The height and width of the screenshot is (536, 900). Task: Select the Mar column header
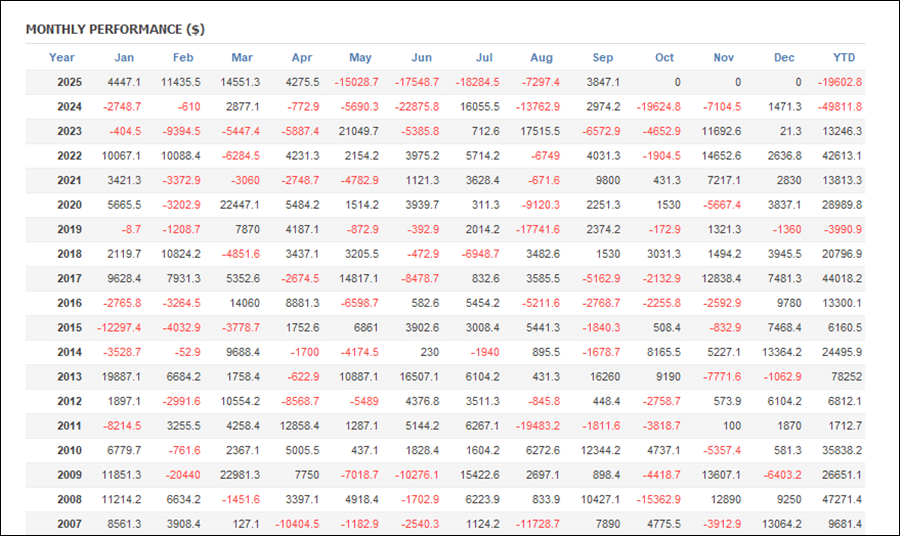point(242,57)
